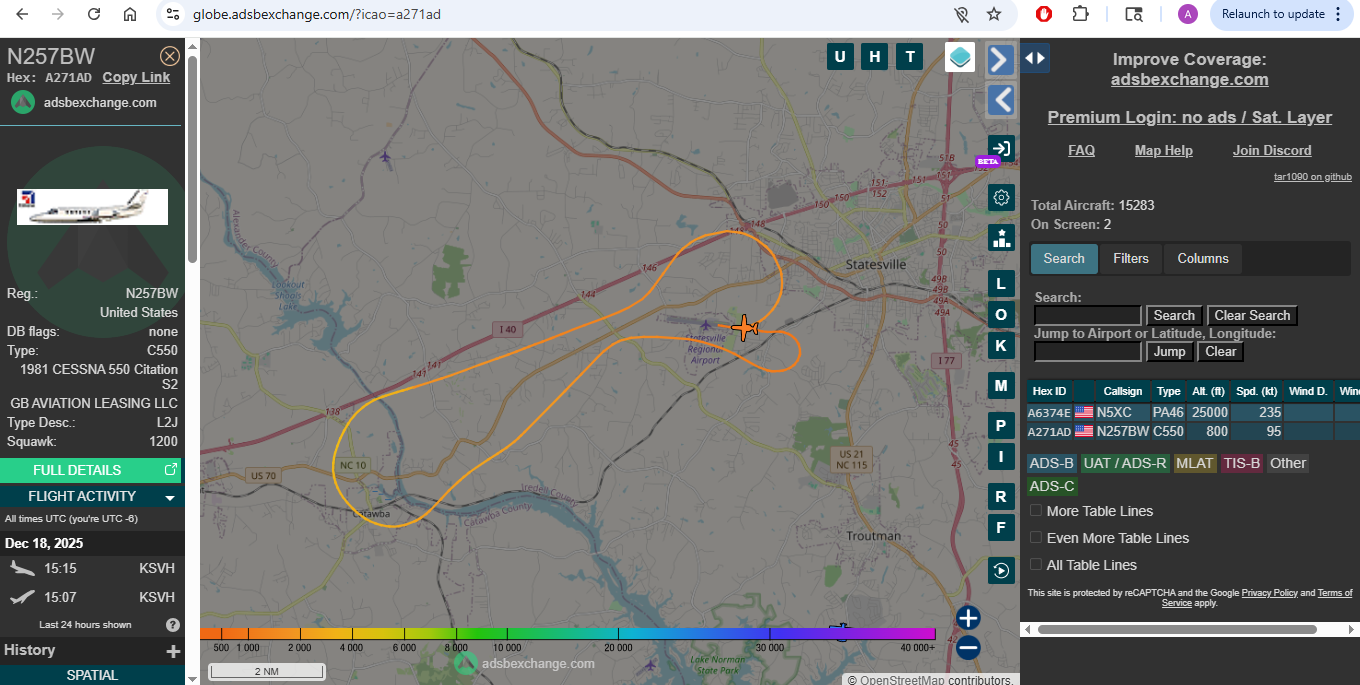
Task: Toggle the R map option button
Action: pos(1001,497)
